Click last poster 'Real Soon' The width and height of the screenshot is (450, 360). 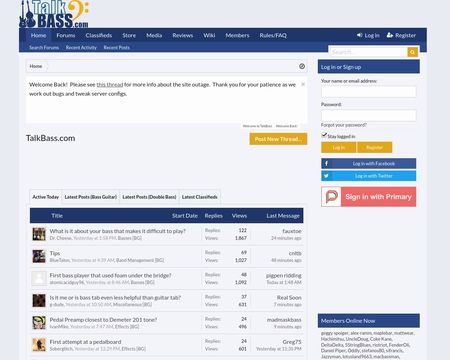289,297
